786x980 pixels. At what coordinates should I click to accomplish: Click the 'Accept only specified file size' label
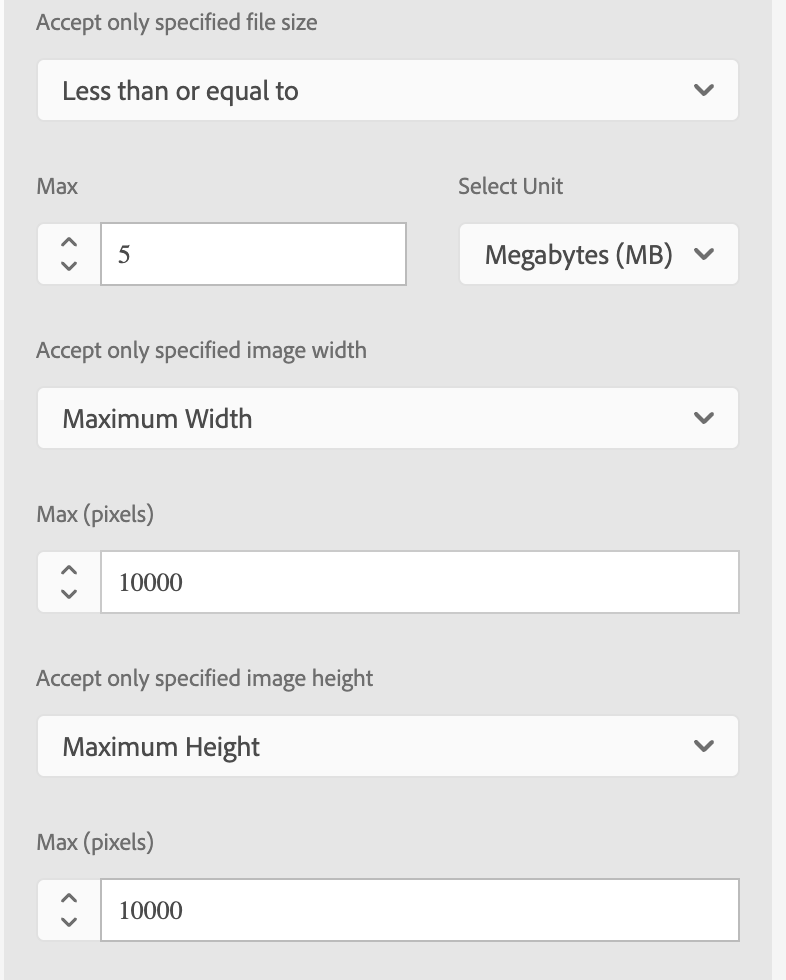[x=177, y=22]
